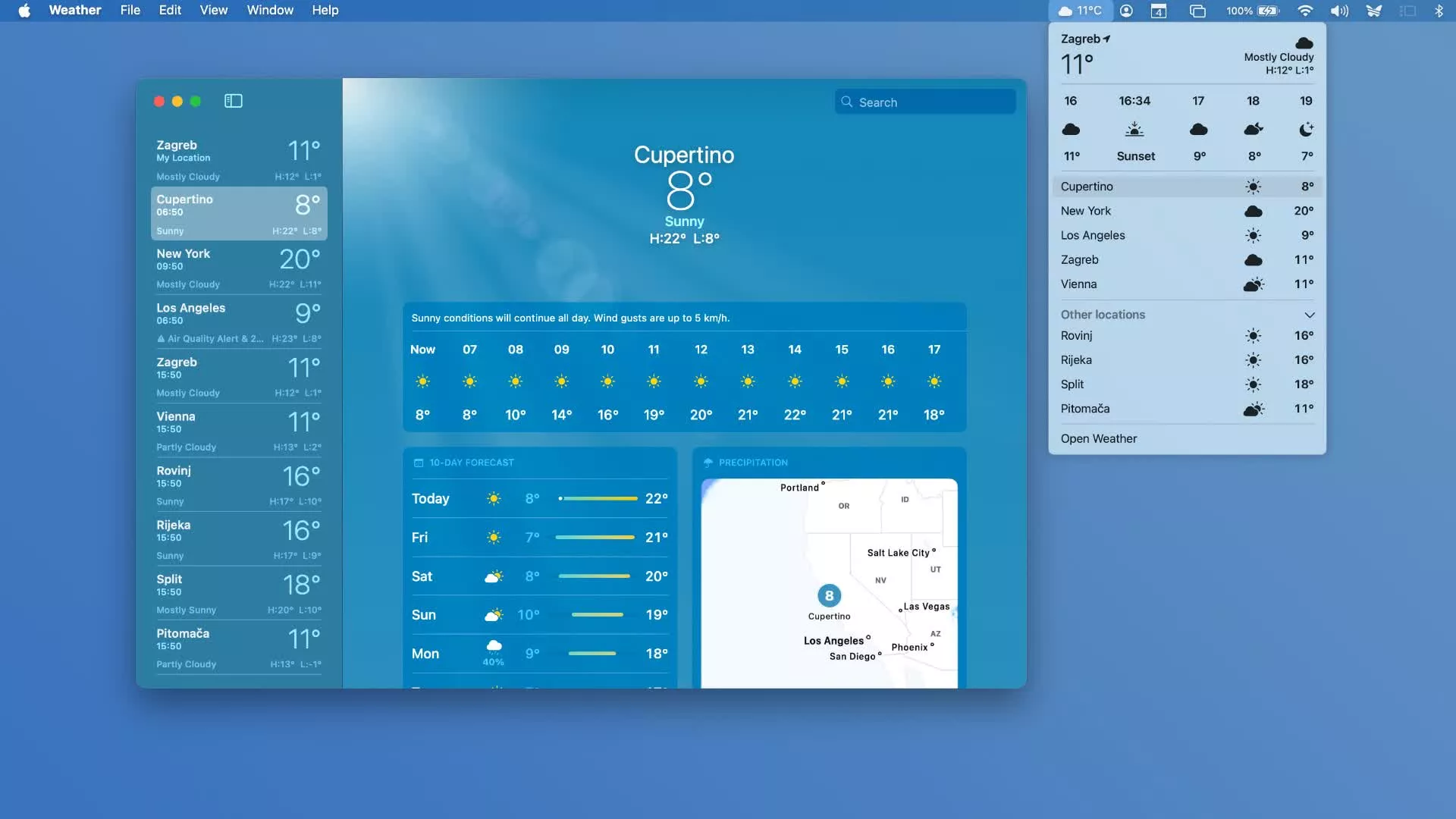
Task: Click the Mon row in 10-day forecast
Action: click(x=539, y=654)
